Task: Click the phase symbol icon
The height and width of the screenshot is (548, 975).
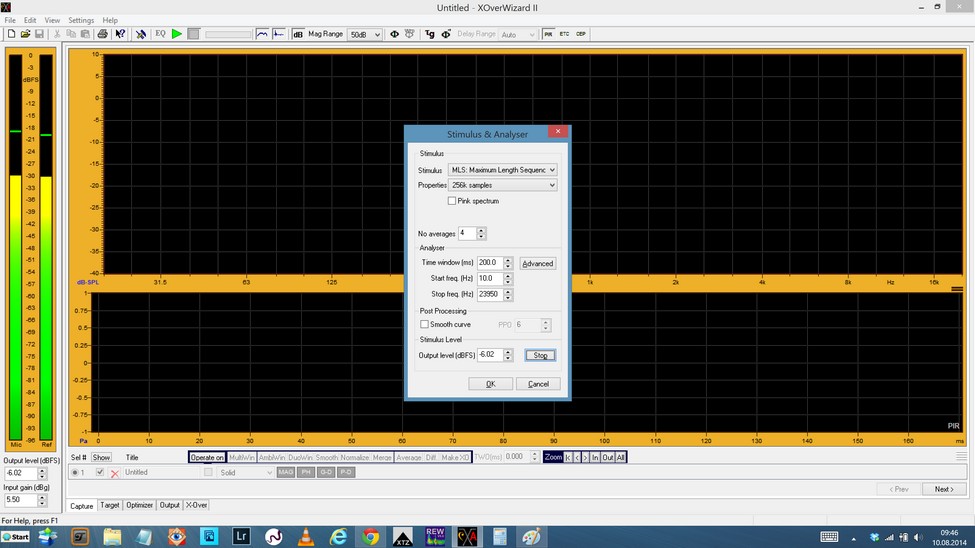Action: coord(394,34)
